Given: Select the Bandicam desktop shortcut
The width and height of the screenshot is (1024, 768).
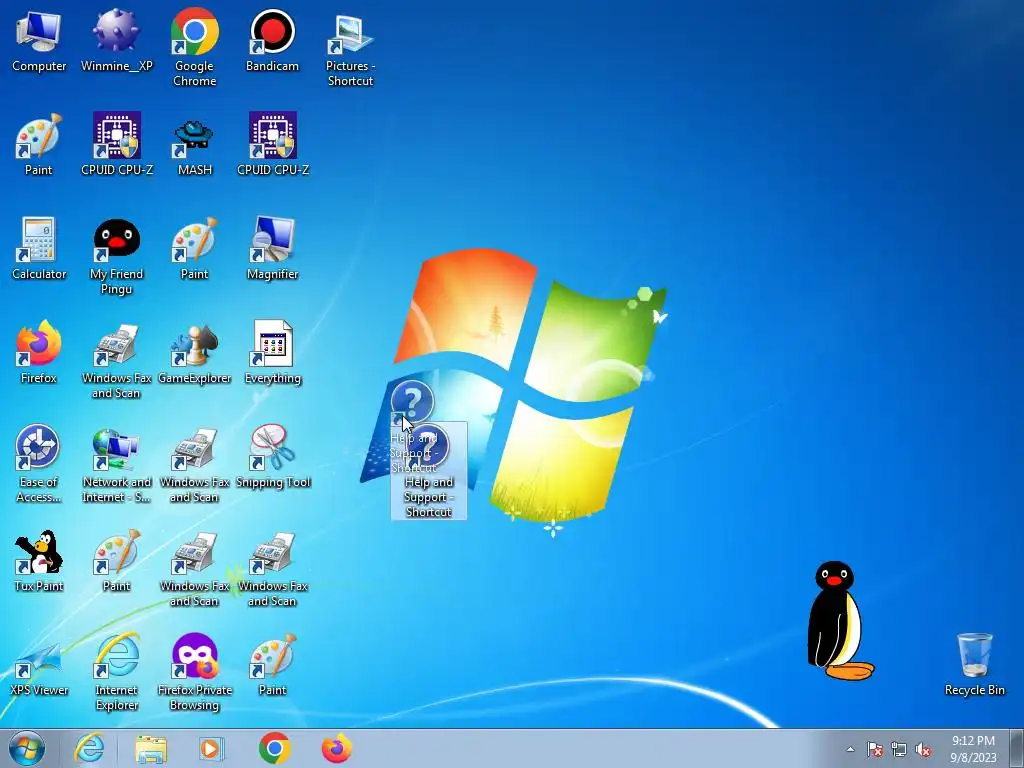Looking at the screenshot, I should 272,40.
